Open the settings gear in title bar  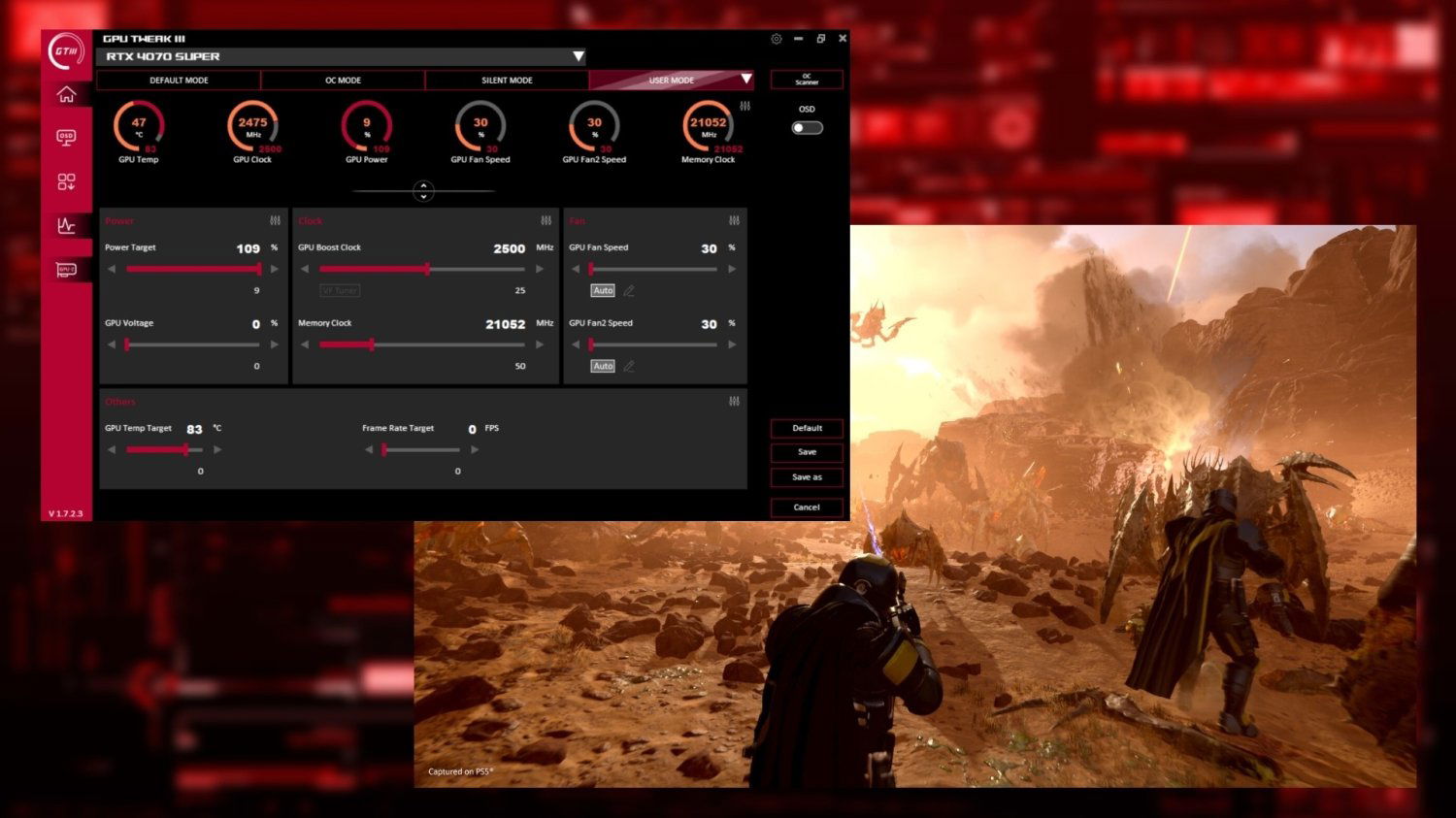coord(777,39)
